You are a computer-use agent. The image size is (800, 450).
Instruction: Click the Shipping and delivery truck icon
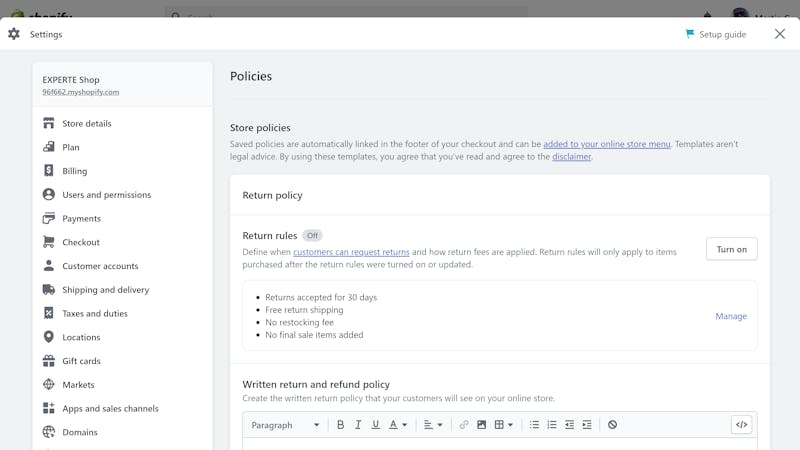pyautogui.click(x=48, y=289)
